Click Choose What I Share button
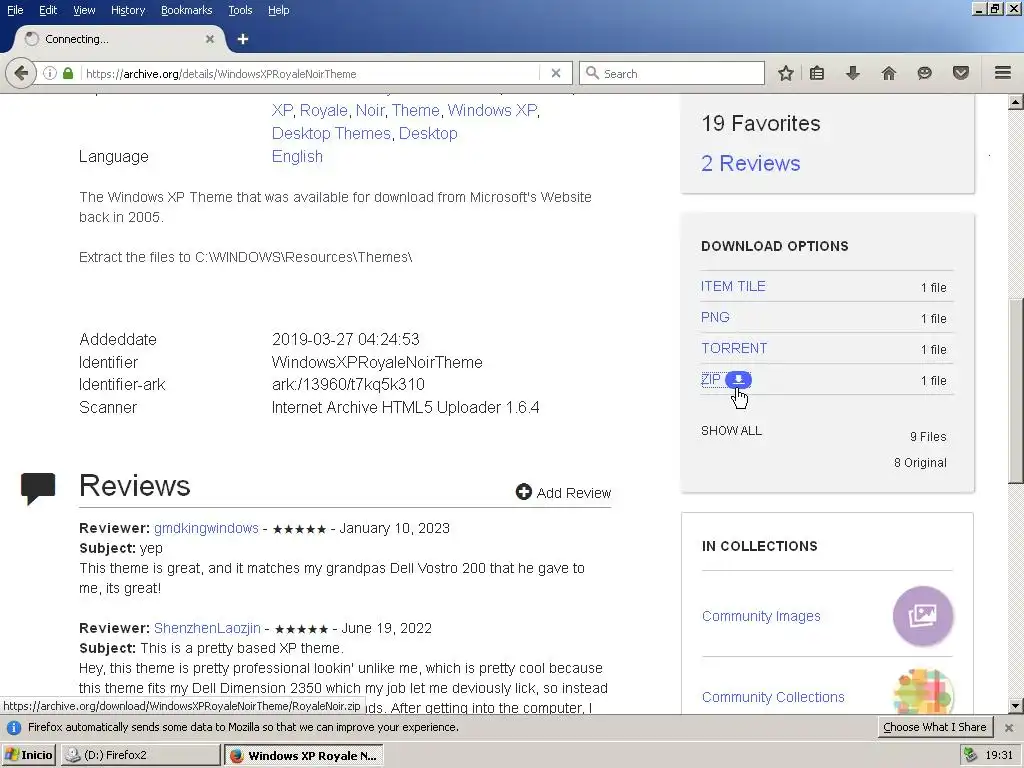Screen dimensions: 1024x768 click(x=935, y=727)
